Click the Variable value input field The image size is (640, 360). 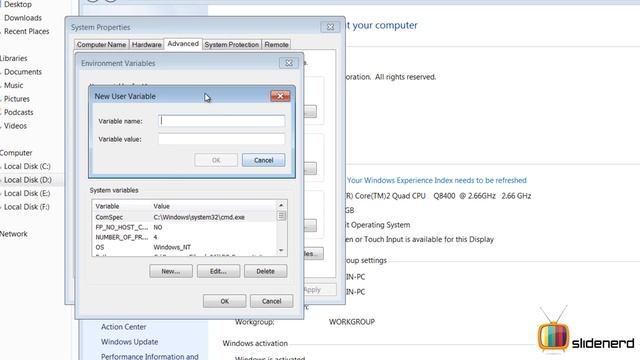(x=222, y=139)
